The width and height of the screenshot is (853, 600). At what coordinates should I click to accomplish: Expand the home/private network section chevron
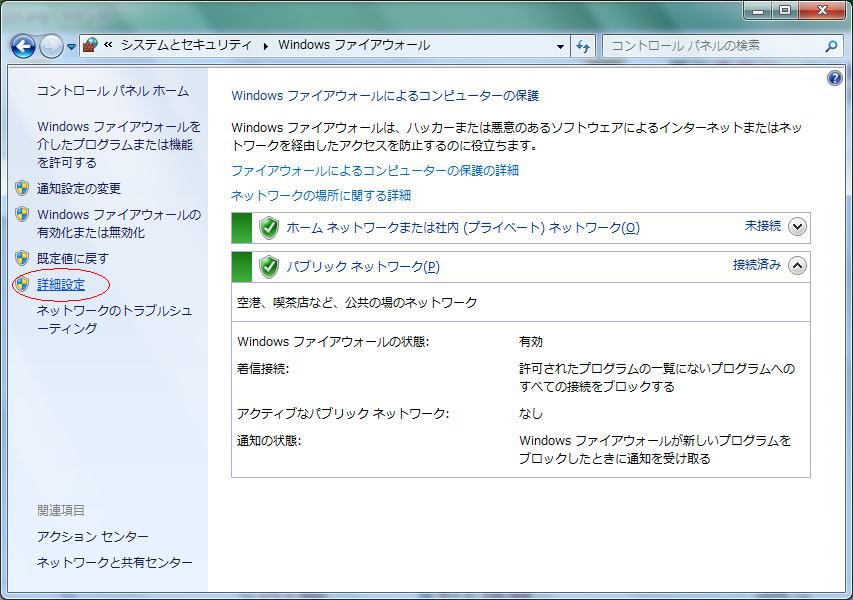coord(797,227)
